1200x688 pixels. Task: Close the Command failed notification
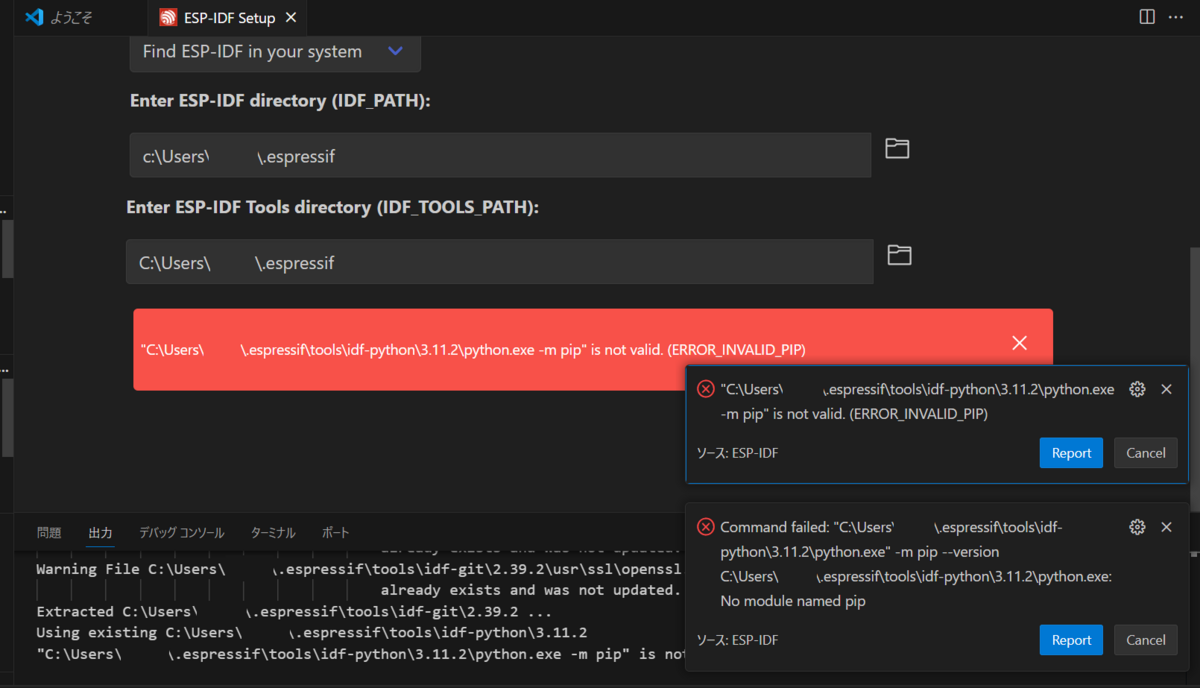tap(1166, 527)
